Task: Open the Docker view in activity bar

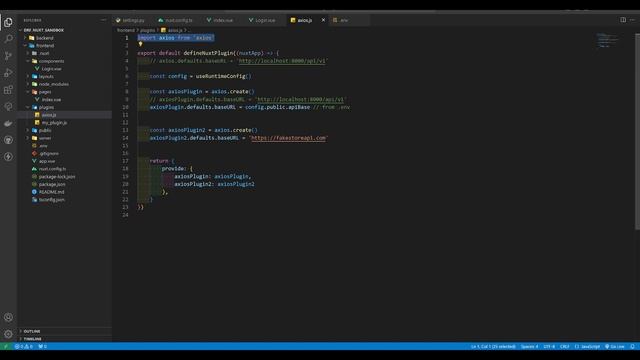Action: (8, 123)
